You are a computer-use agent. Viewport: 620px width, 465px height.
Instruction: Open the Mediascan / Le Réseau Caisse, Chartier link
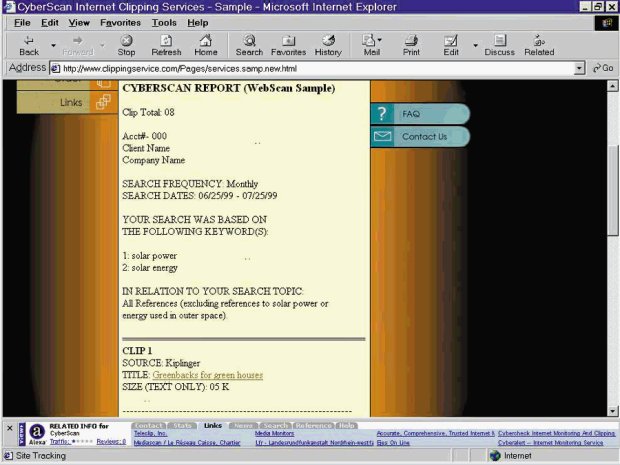[187, 442]
